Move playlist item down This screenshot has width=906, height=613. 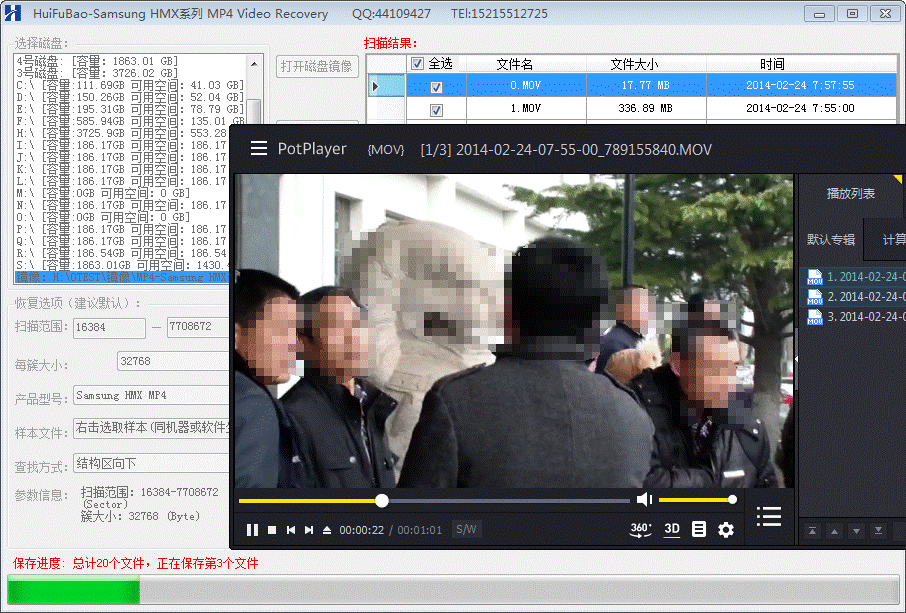(856, 531)
